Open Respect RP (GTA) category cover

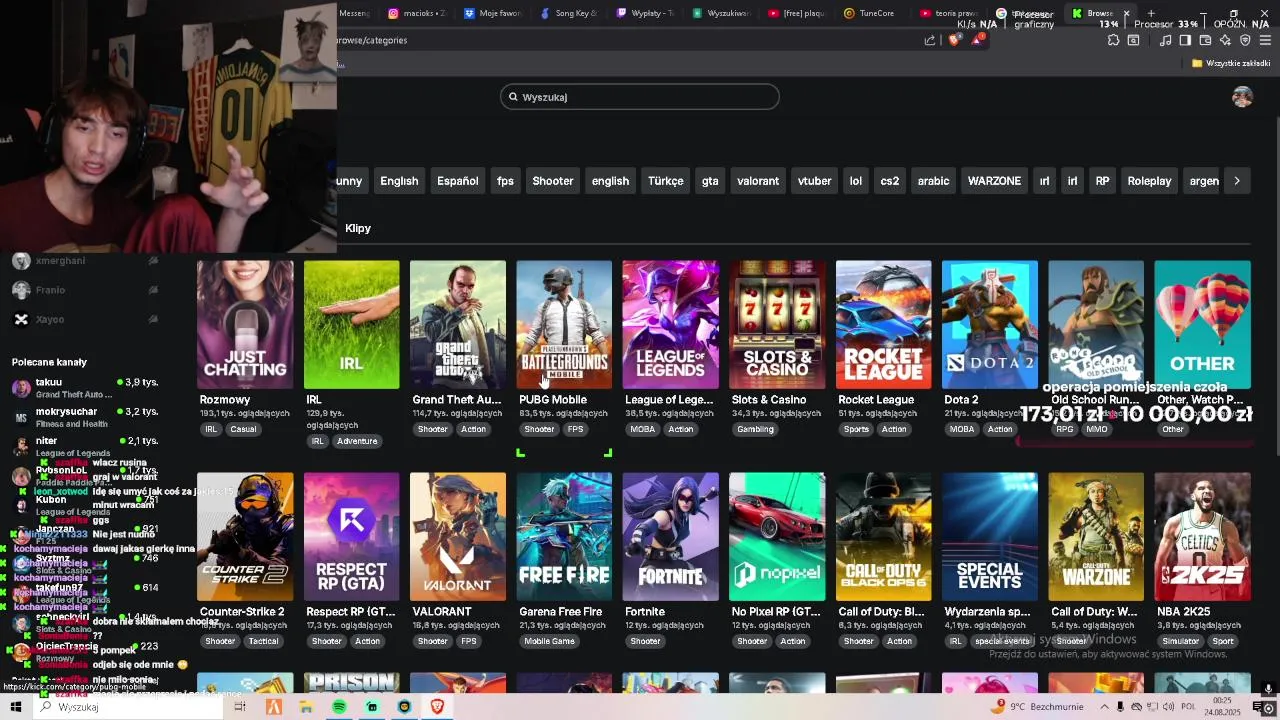[x=351, y=537]
